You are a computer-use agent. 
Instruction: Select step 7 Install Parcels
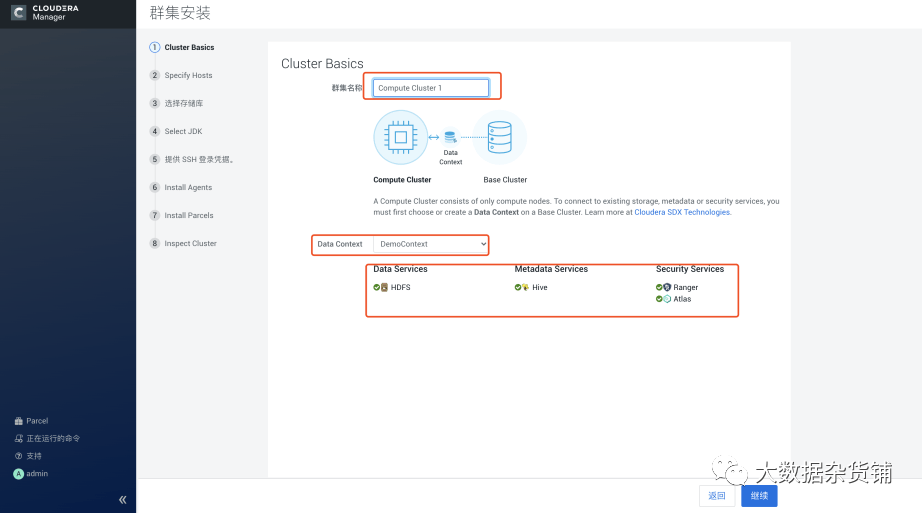click(x=182, y=215)
